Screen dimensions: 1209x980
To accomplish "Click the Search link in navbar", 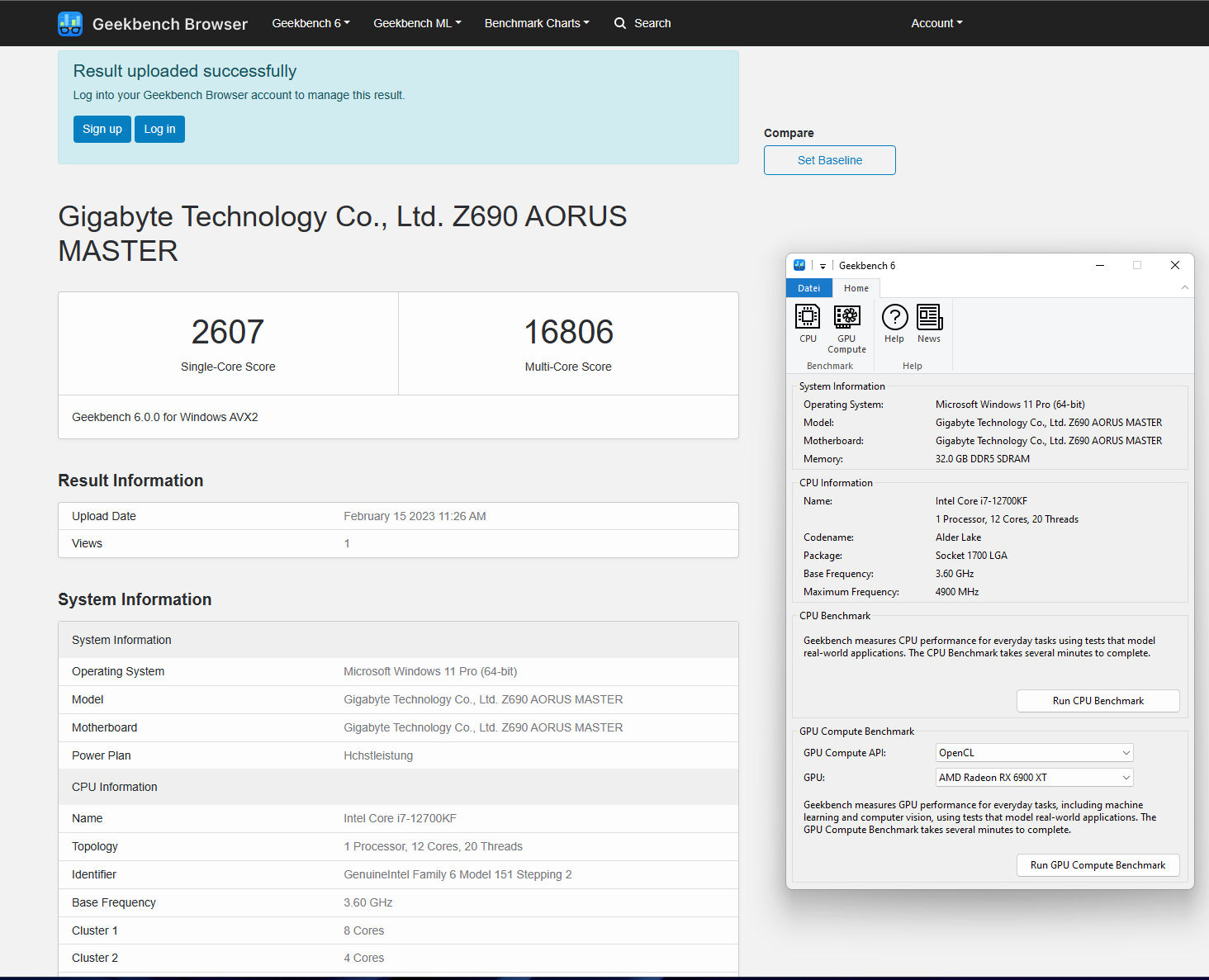I will [652, 23].
